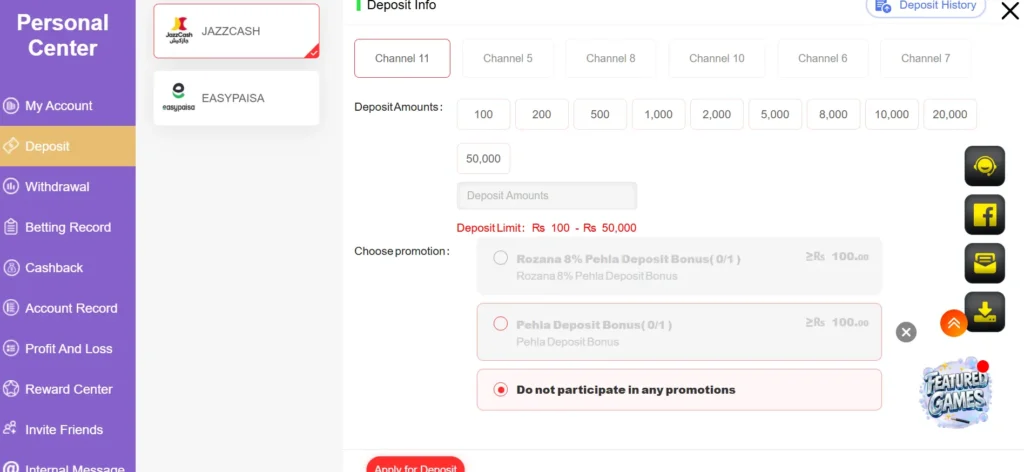Open My Account menu item

coord(68,106)
